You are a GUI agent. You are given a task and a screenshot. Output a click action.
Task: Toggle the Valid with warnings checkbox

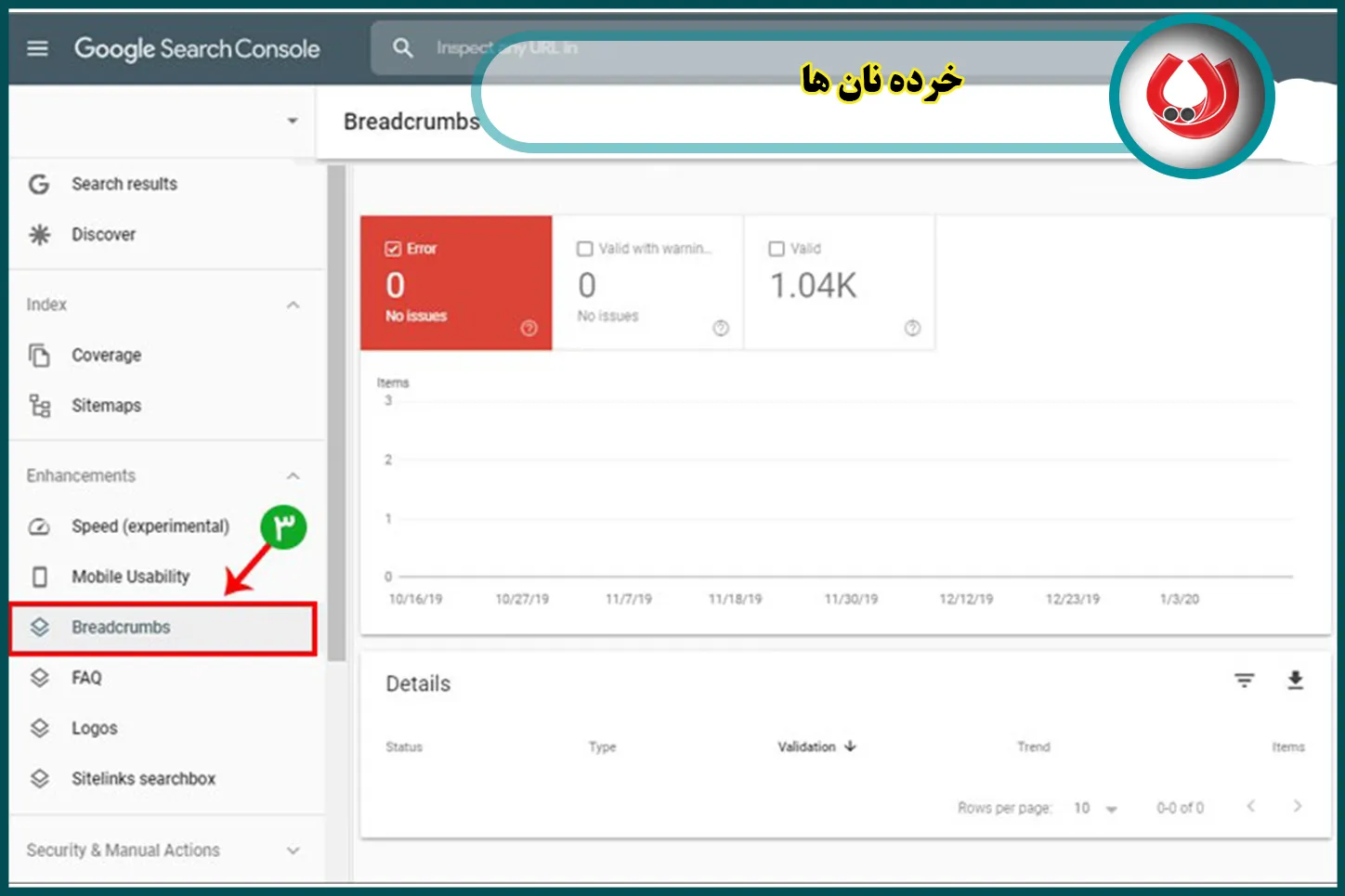coord(585,249)
